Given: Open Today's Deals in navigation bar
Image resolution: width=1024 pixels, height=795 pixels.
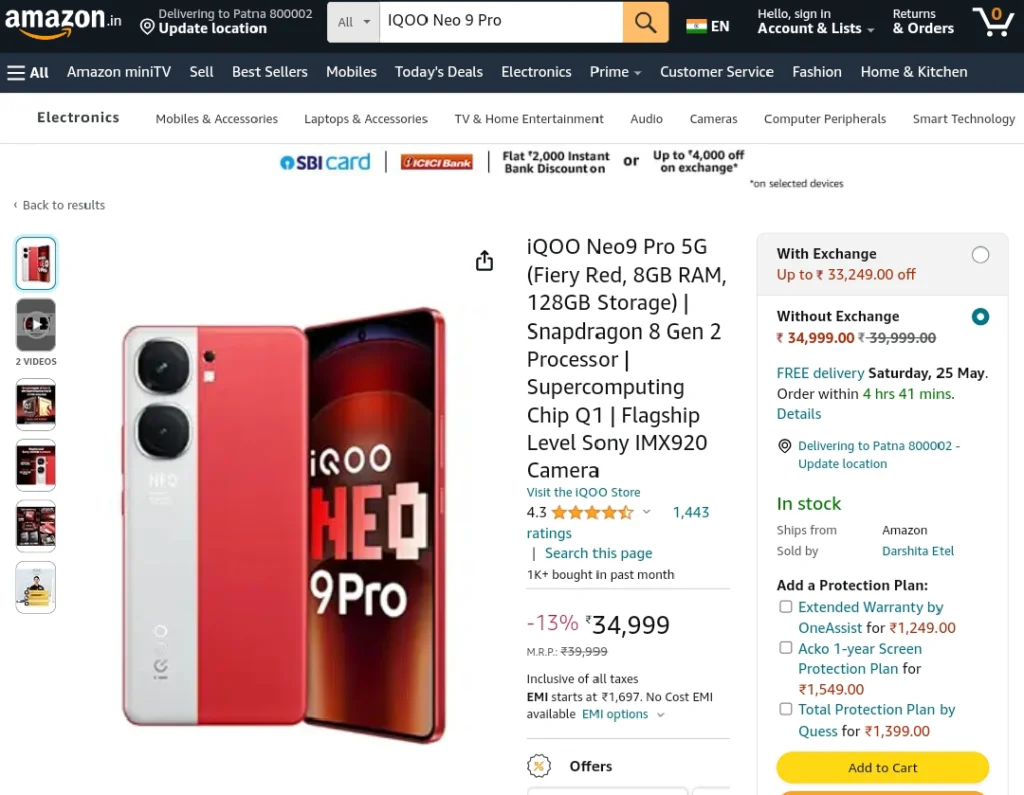Looking at the screenshot, I should point(438,72).
